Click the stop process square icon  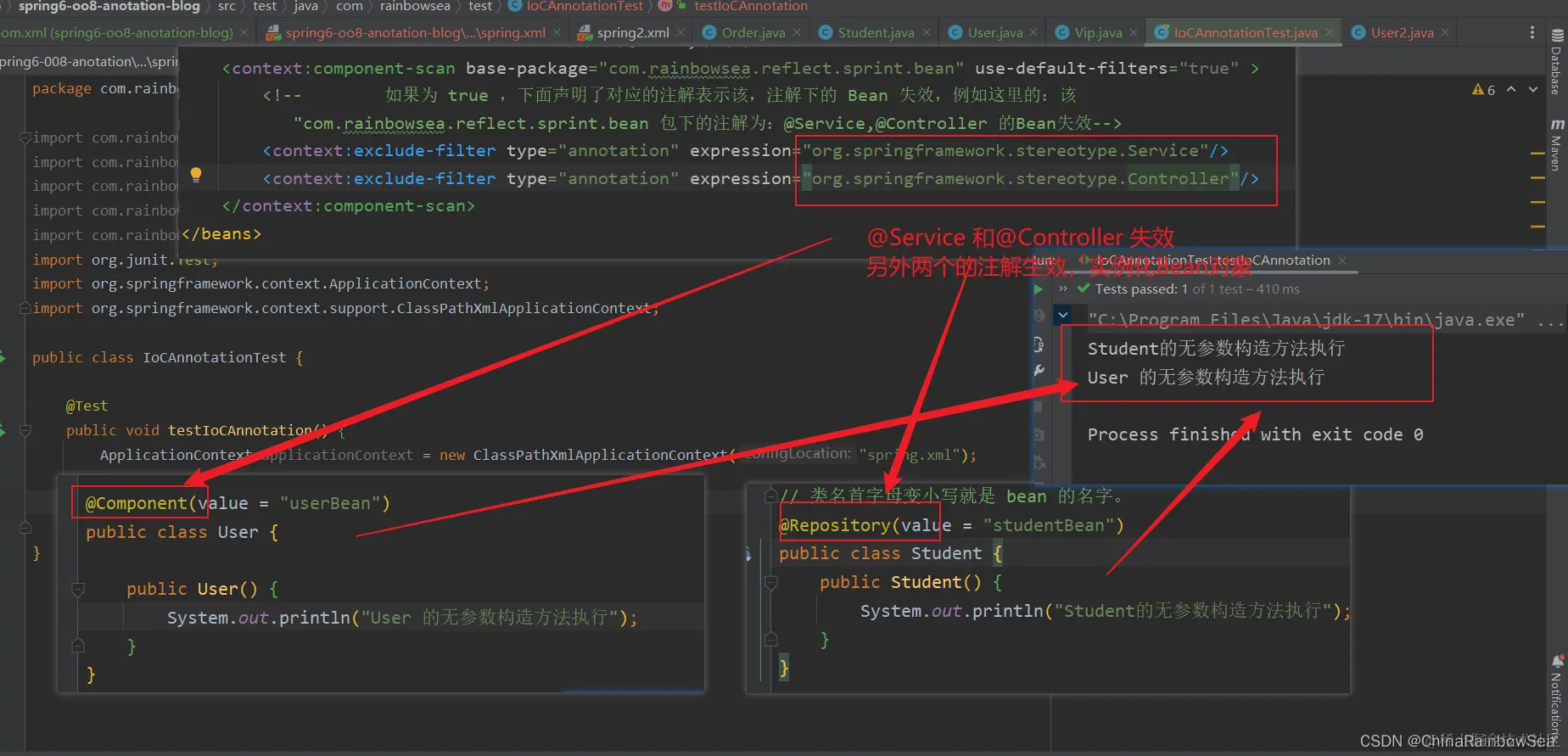tap(1039, 406)
